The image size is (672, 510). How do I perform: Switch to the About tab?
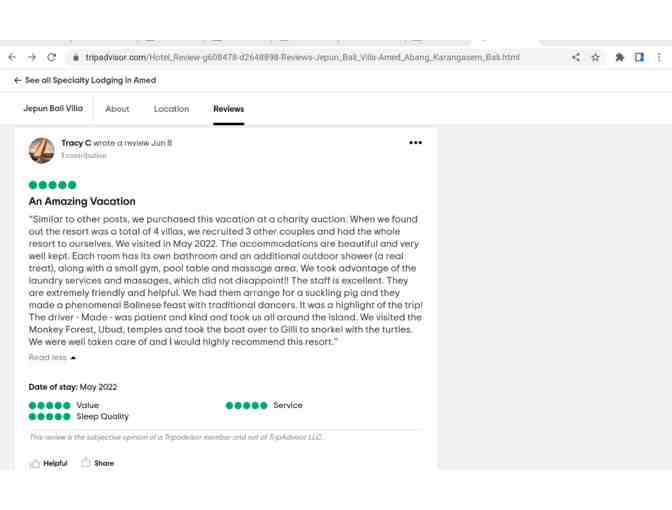coord(117,109)
